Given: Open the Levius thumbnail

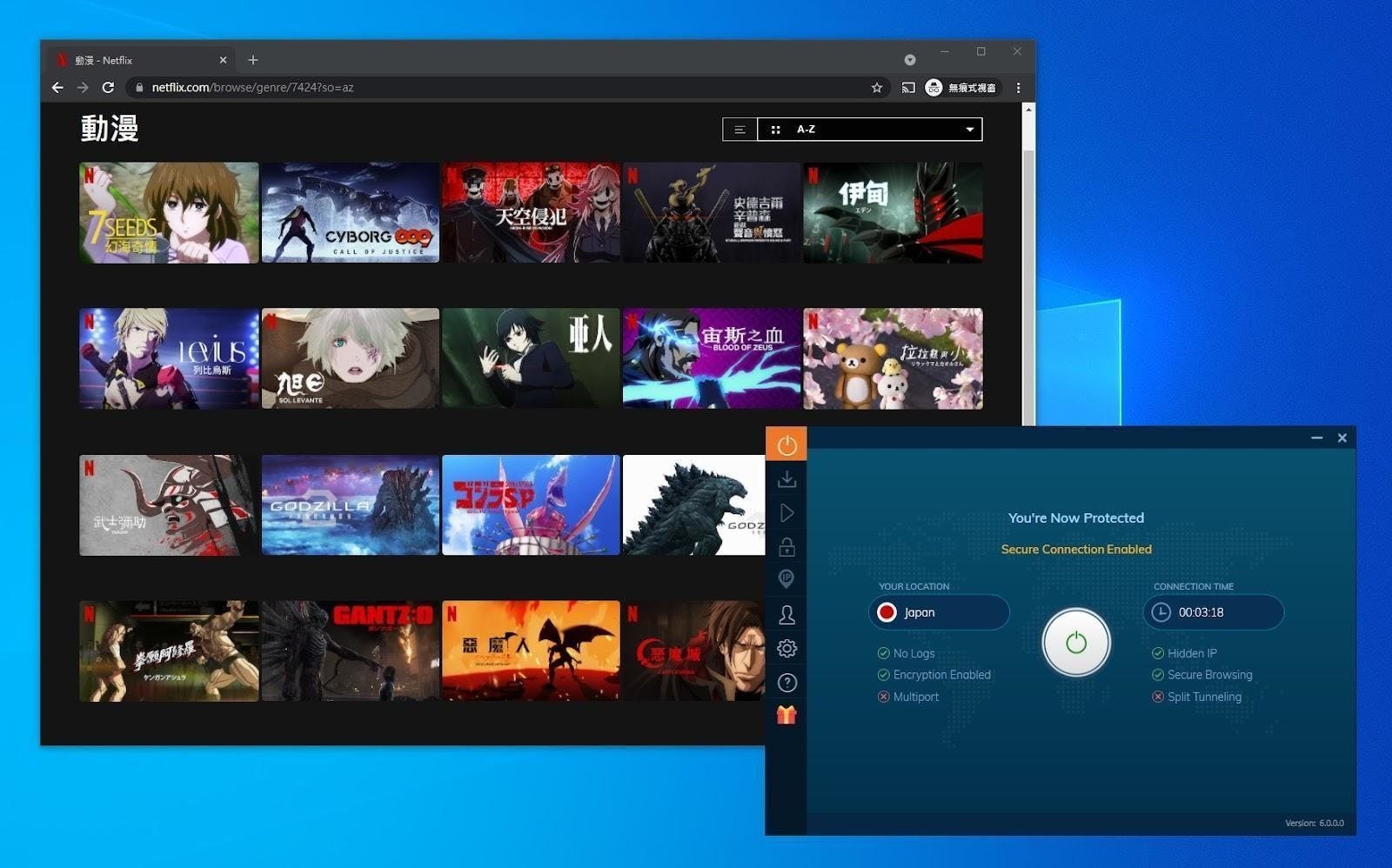Looking at the screenshot, I should [169, 358].
